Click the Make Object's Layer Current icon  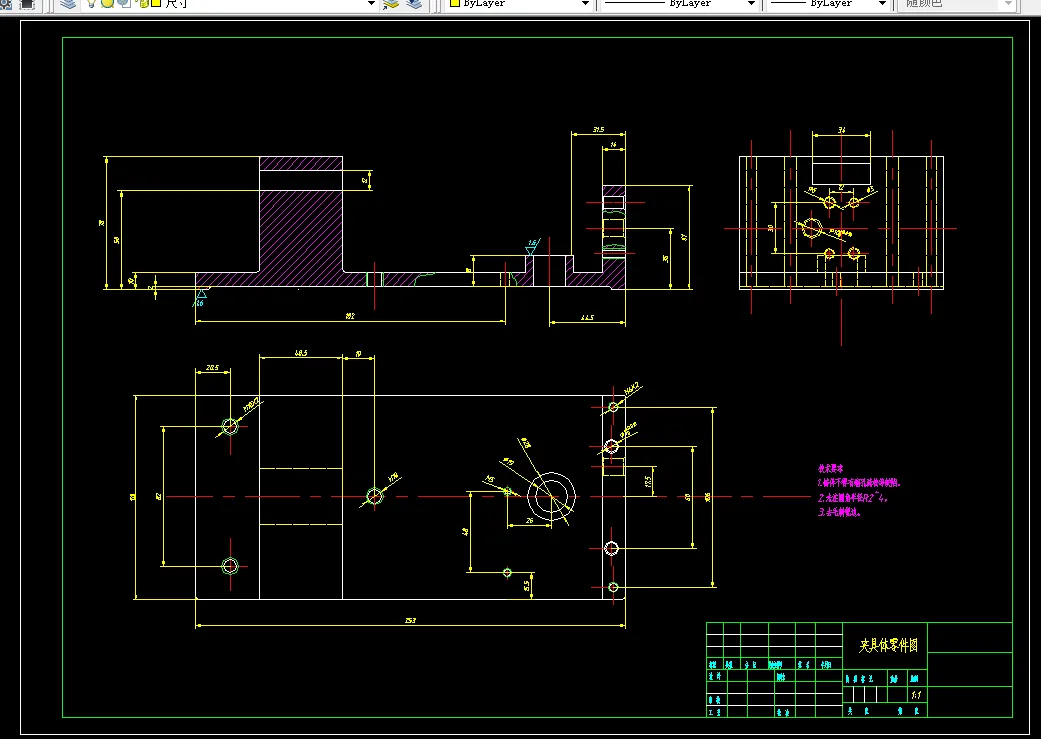click(391, 3)
